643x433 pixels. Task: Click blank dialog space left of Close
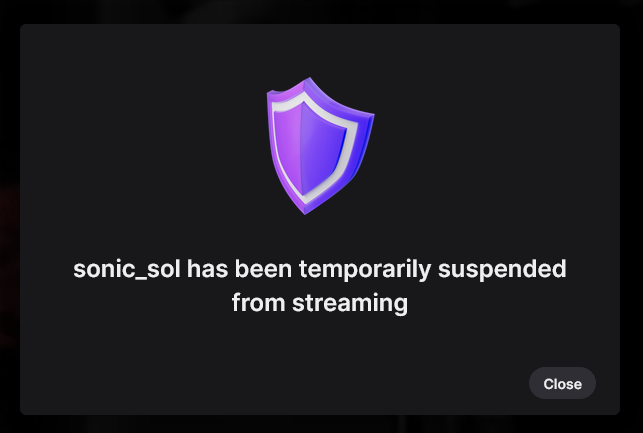(x=287, y=383)
